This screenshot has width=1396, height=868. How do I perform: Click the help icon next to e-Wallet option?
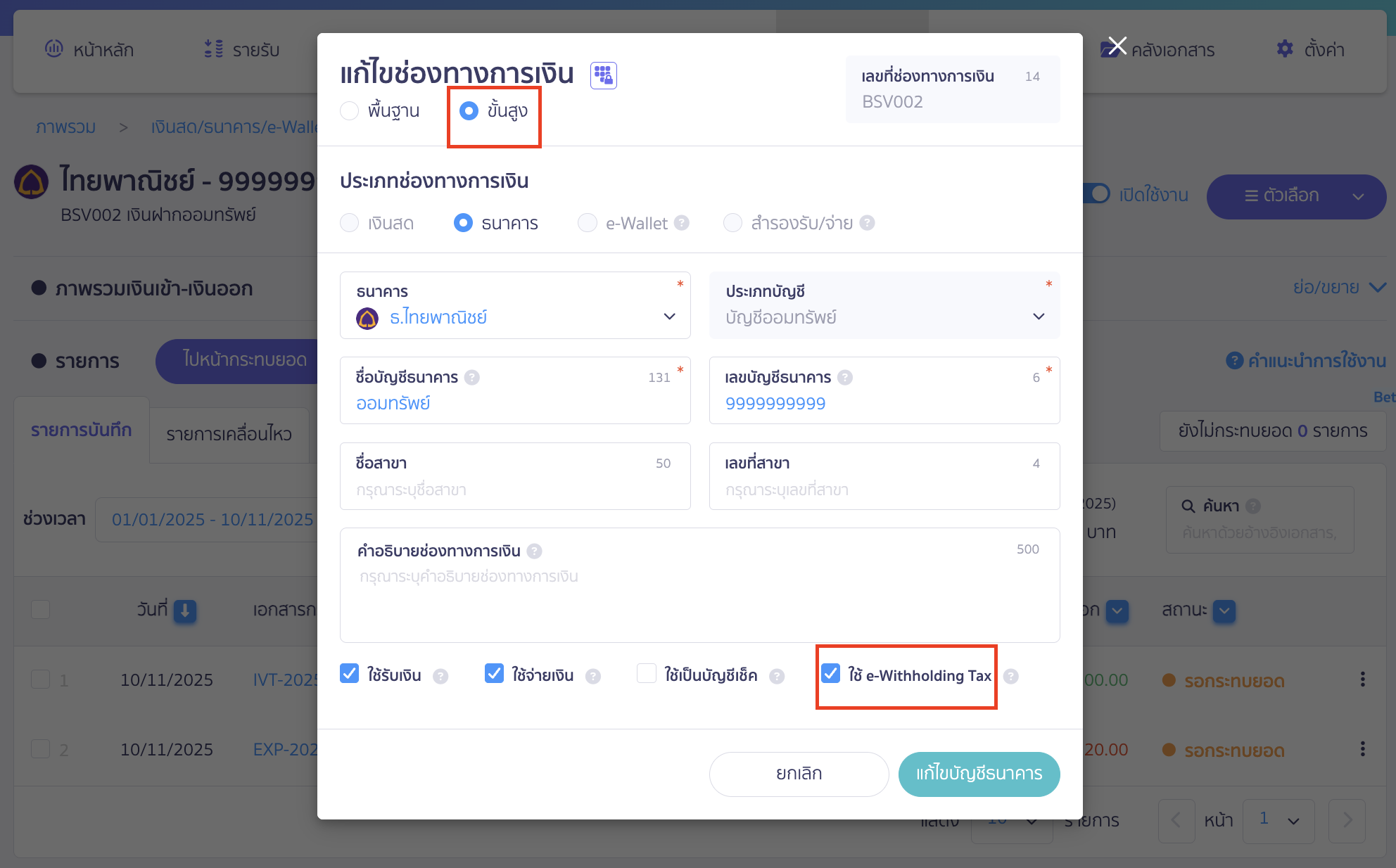(x=680, y=223)
